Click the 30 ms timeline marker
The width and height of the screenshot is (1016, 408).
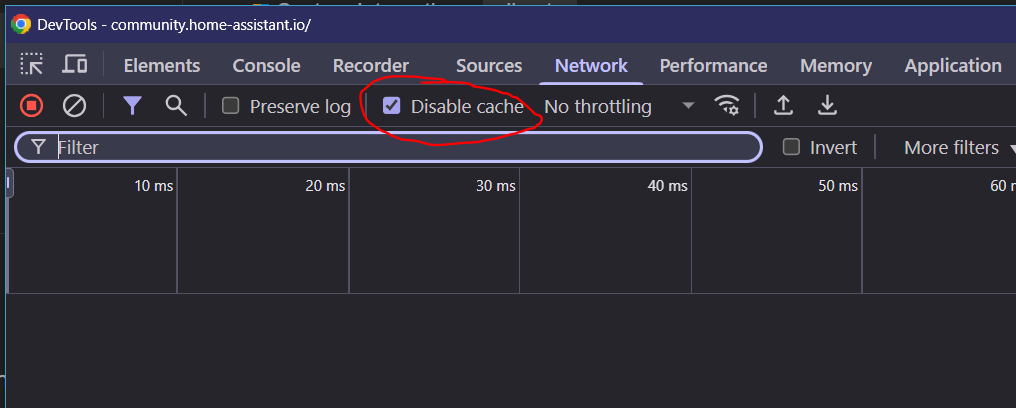496,186
